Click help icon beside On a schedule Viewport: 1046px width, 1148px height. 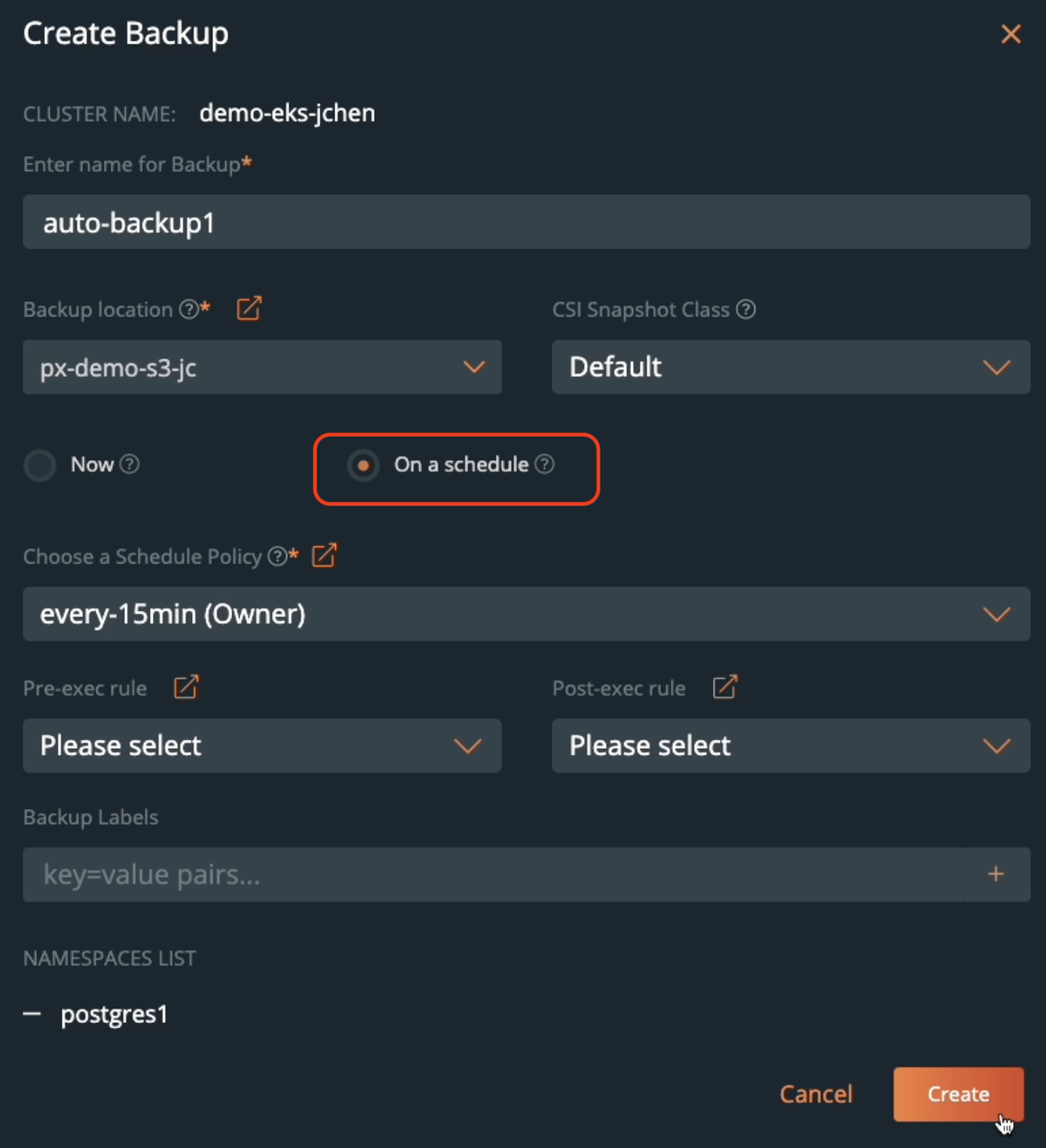[x=545, y=464]
